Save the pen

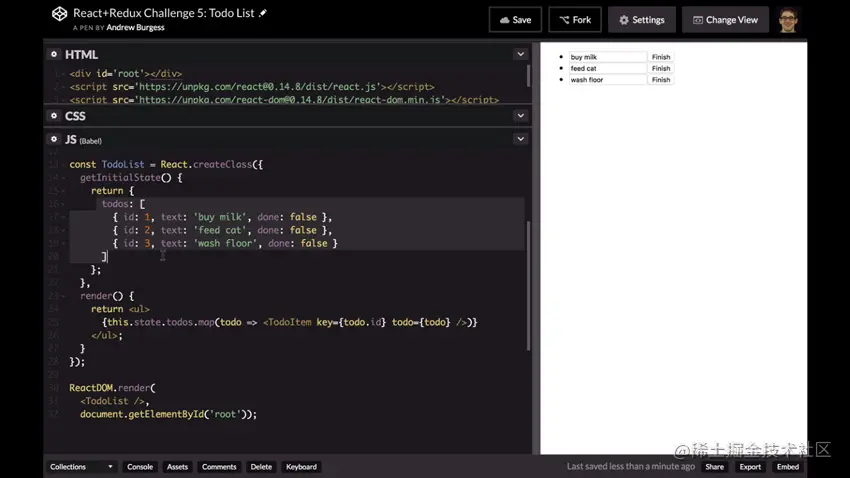(x=515, y=20)
